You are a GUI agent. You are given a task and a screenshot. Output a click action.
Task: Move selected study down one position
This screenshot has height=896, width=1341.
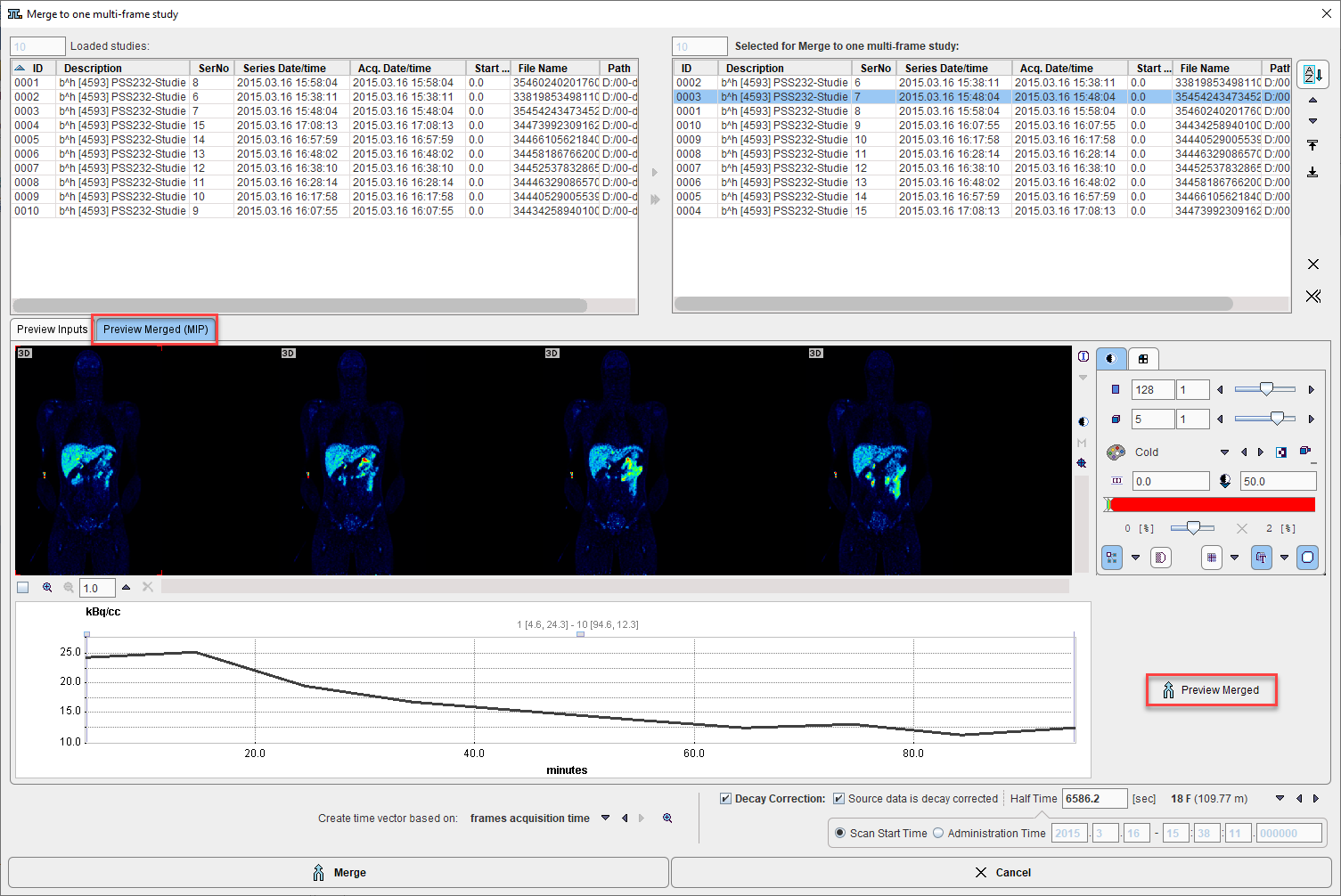pos(1312,121)
